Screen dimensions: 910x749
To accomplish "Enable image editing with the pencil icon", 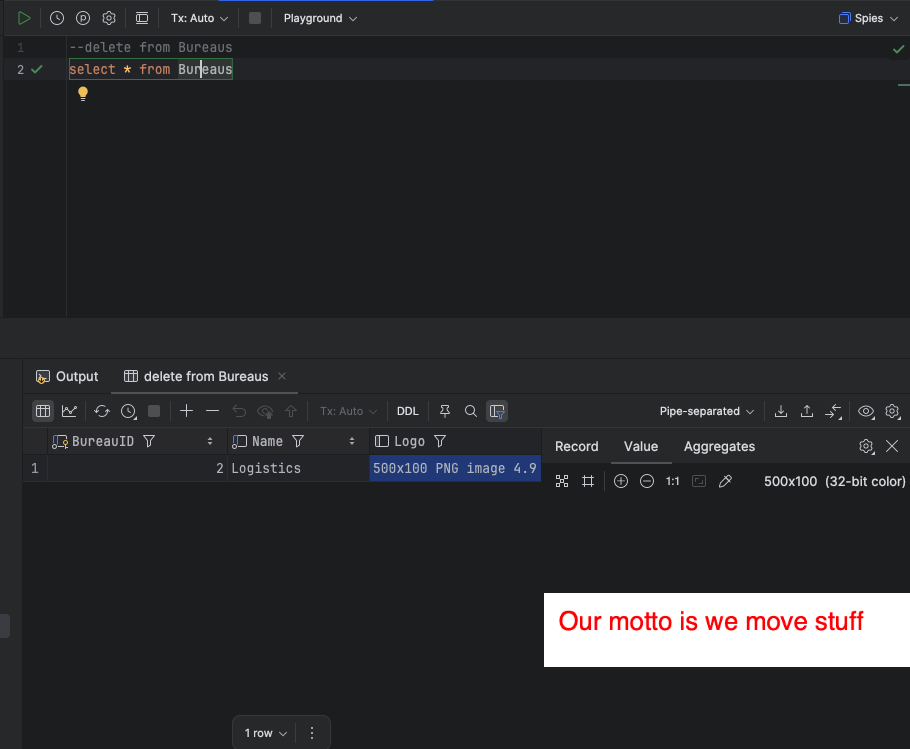I will tap(724, 481).
